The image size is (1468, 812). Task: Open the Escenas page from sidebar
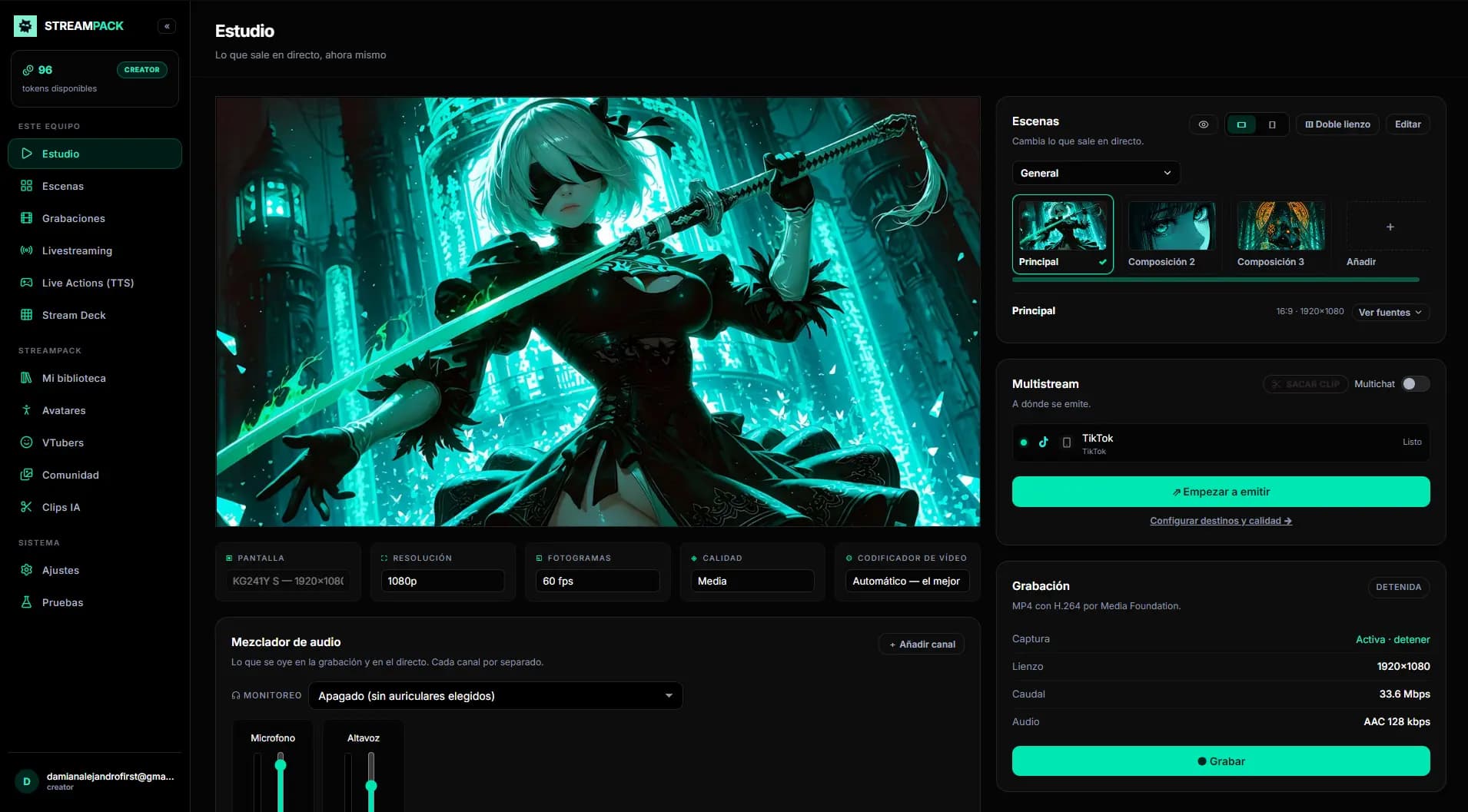point(95,186)
